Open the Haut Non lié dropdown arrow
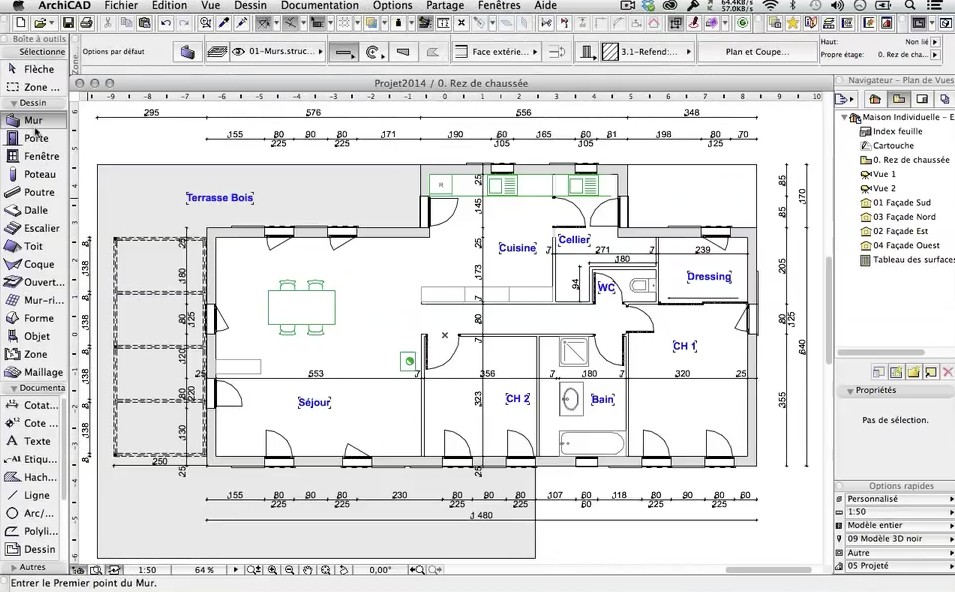The height and width of the screenshot is (592, 955). point(936,42)
